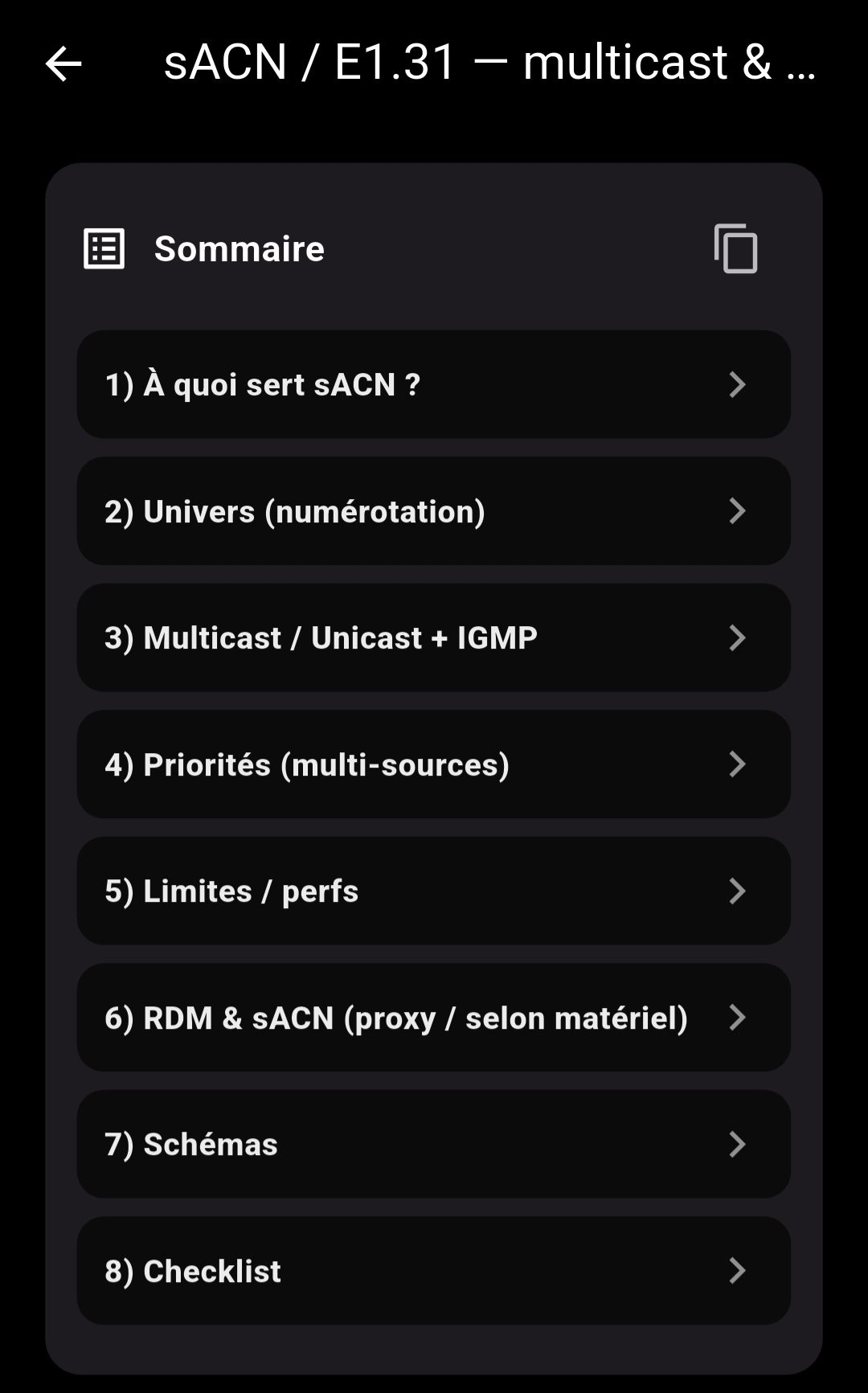Open section 1) À quoi sert sACN ?

[263, 384]
